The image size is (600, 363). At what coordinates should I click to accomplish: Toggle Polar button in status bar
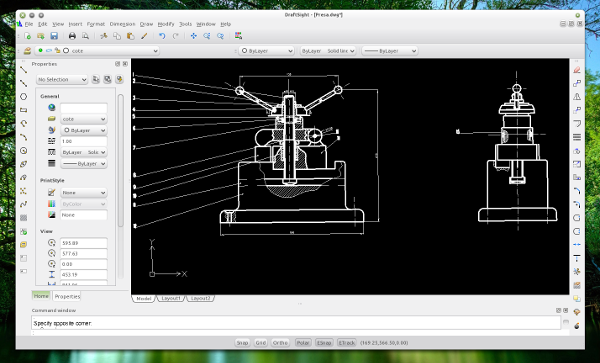[x=303, y=343]
